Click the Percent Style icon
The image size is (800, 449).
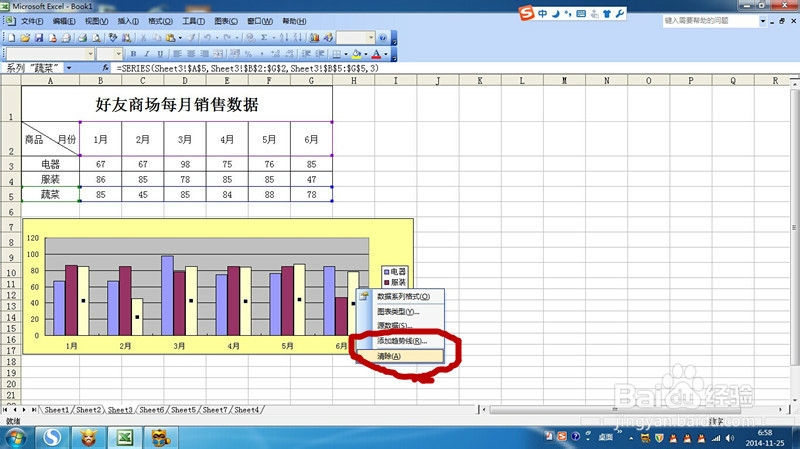coord(248,54)
